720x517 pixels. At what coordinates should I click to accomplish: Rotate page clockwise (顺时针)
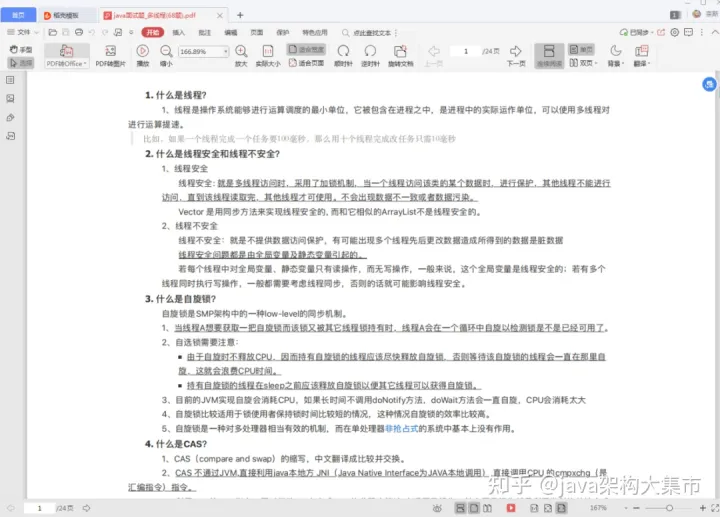pyautogui.click(x=343, y=56)
